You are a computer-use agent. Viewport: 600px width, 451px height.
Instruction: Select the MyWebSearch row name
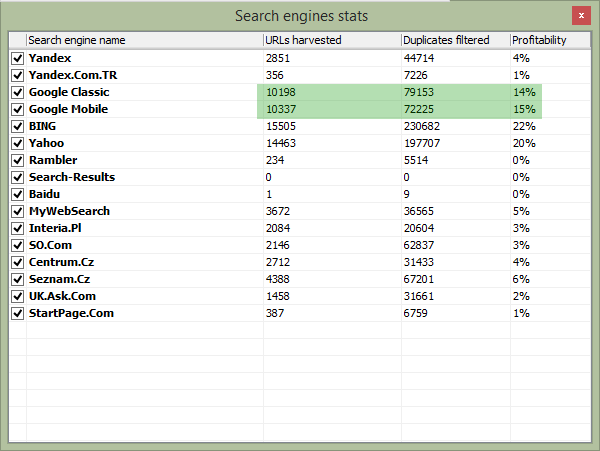69,211
